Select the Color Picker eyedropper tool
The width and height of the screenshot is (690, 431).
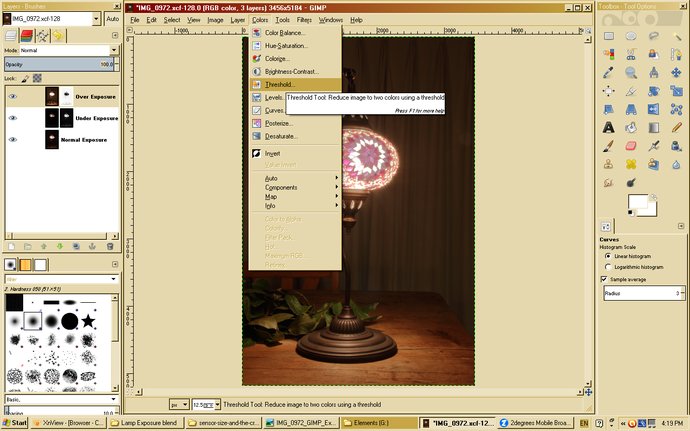[x=609, y=72]
